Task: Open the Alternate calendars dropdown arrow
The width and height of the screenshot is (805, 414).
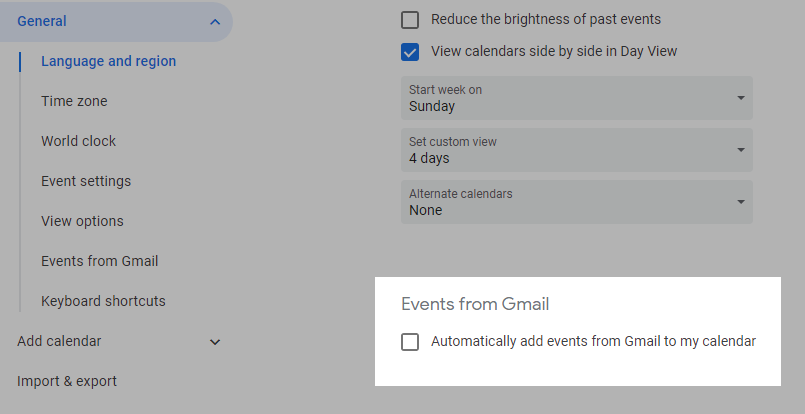Action: click(741, 202)
